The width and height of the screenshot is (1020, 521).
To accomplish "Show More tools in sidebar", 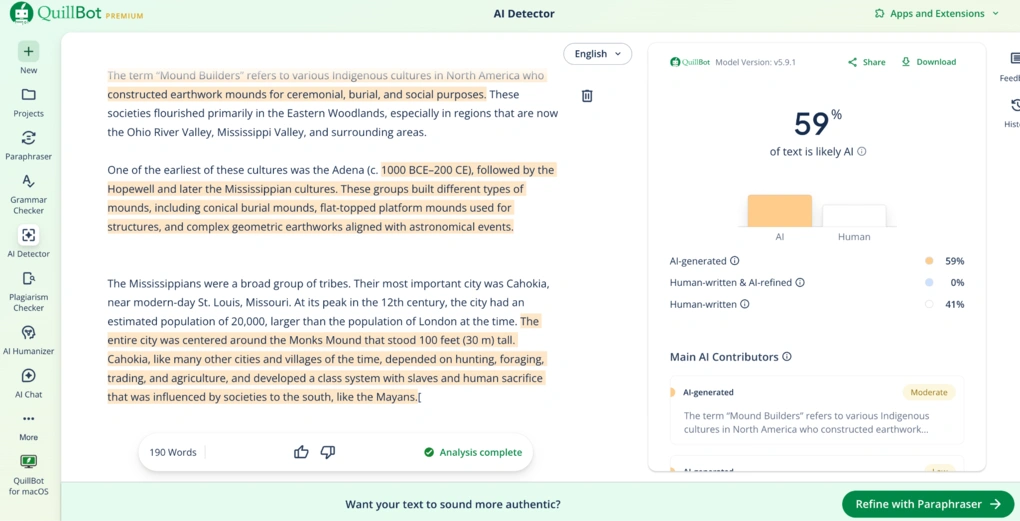I will [x=28, y=426].
